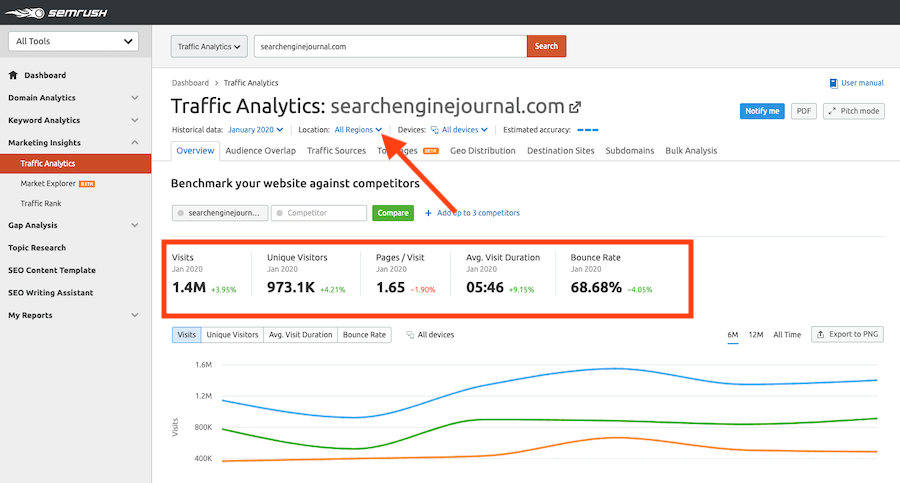Screen dimensions: 900x483
Task: Switch to the Destination Sites tab
Action: [x=561, y=150]
